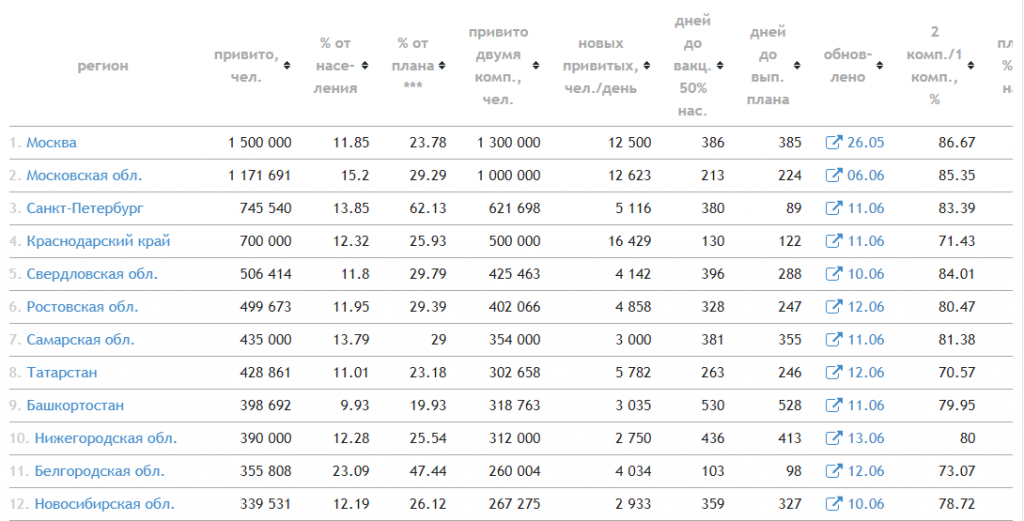Open the Московская обл. region link
This screenshot has height=521, width=1024.
coord(84,175)
